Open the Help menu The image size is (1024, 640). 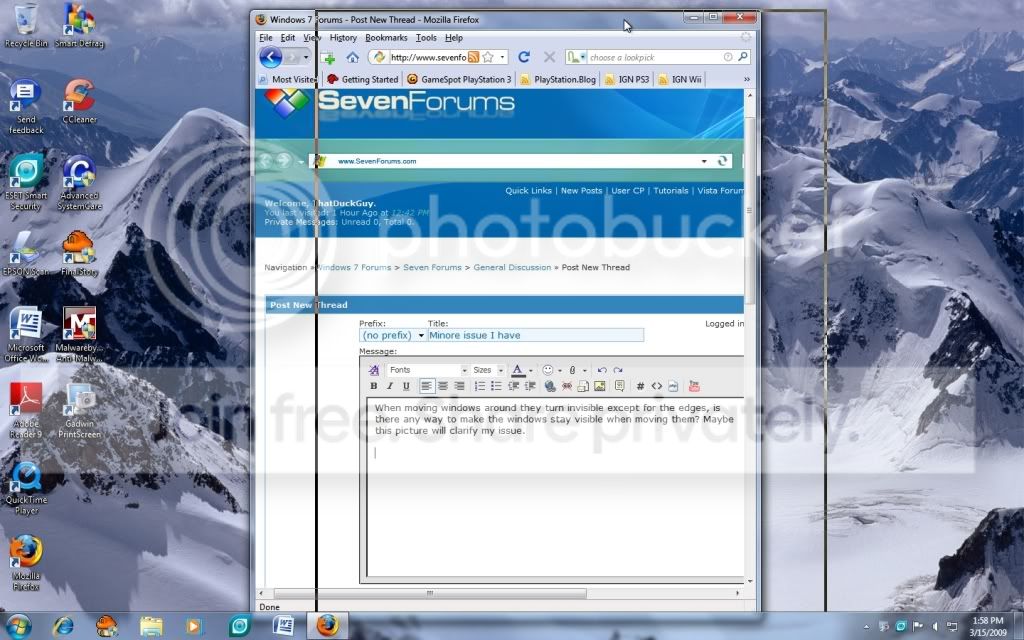tap(454, 38)
